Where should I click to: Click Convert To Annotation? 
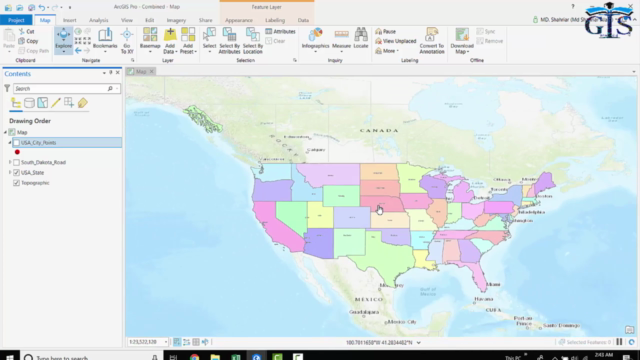coord(431,40)
